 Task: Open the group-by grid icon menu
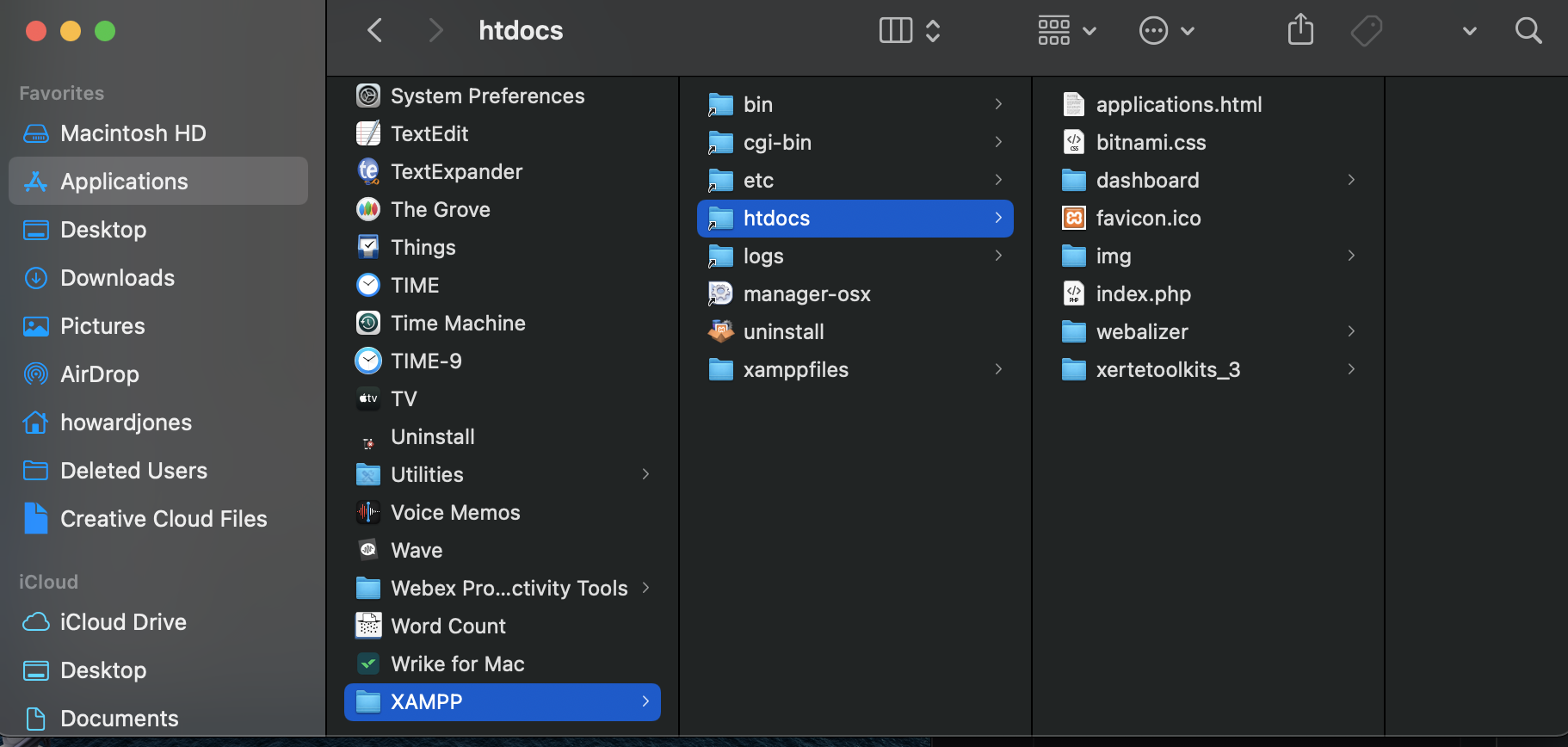pos(1053,31)
